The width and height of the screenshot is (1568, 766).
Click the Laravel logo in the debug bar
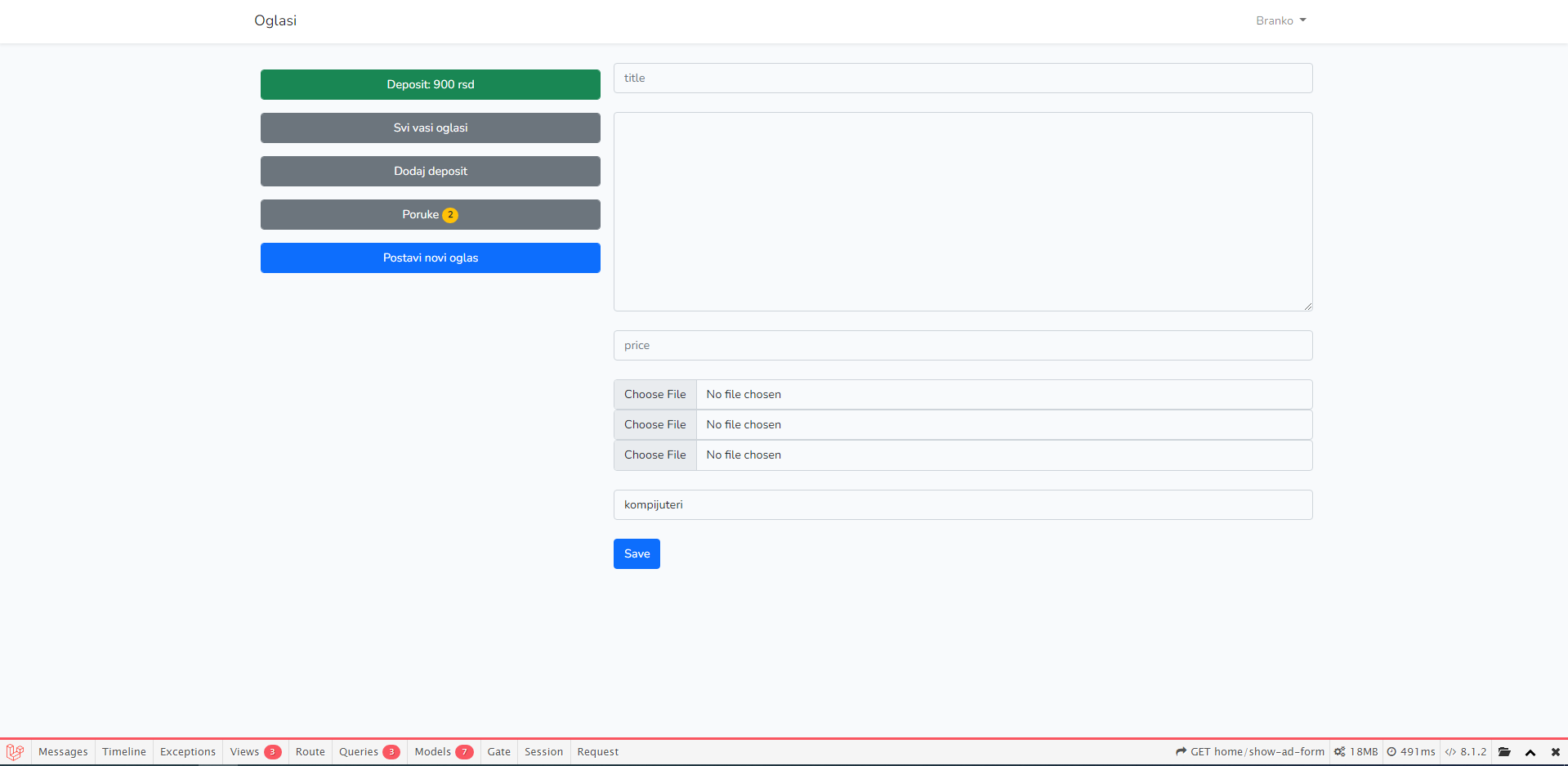[15, 751]
